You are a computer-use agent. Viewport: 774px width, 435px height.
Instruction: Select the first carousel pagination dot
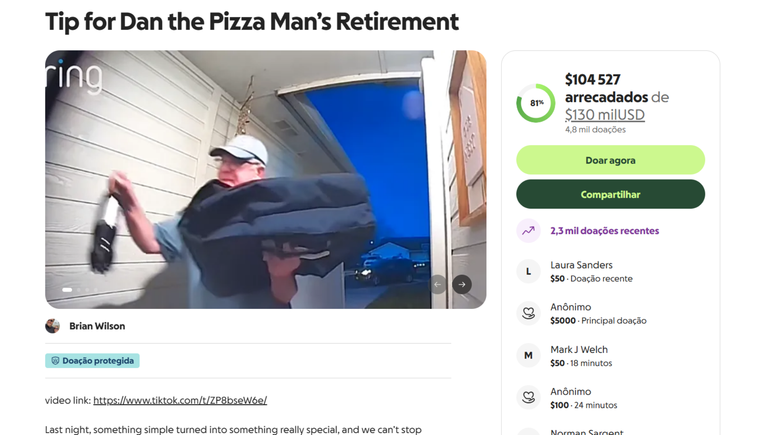tap(67, 290)
